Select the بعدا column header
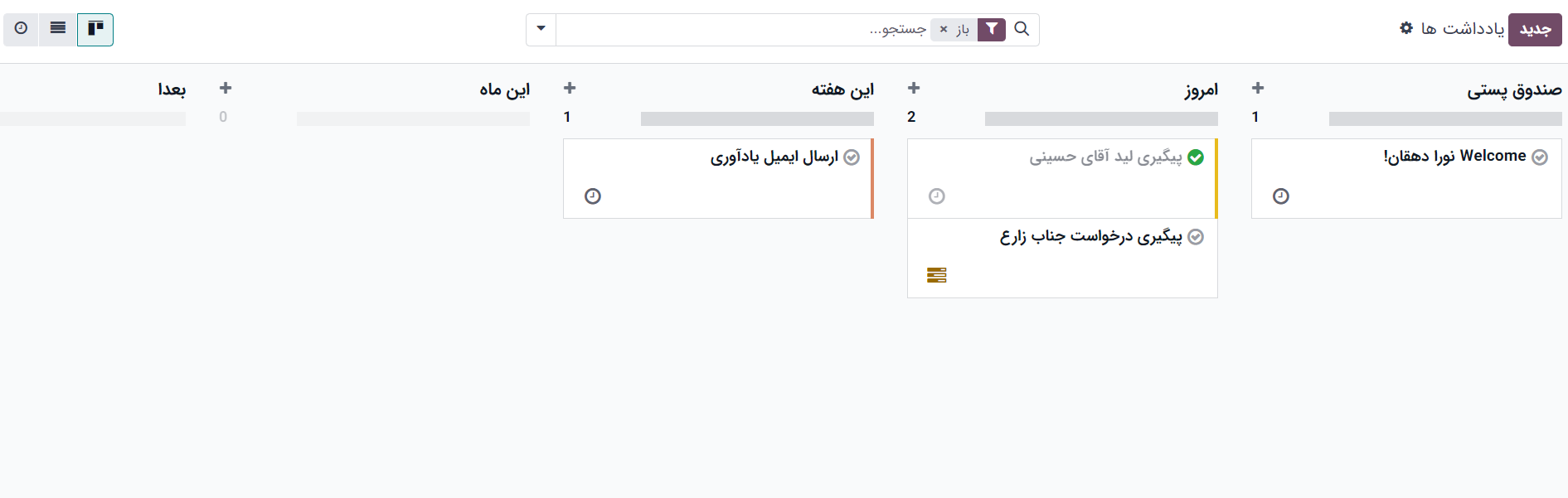 pos(172,89)
